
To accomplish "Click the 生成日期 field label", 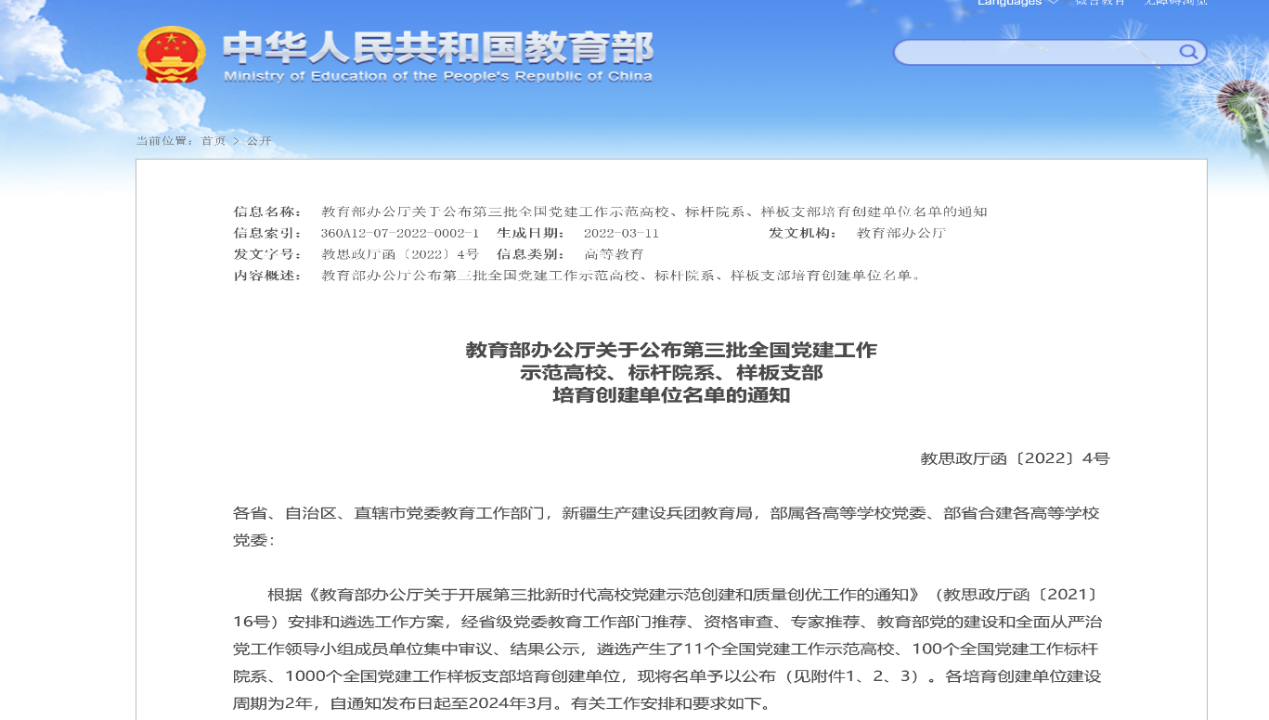I will 531,233.
